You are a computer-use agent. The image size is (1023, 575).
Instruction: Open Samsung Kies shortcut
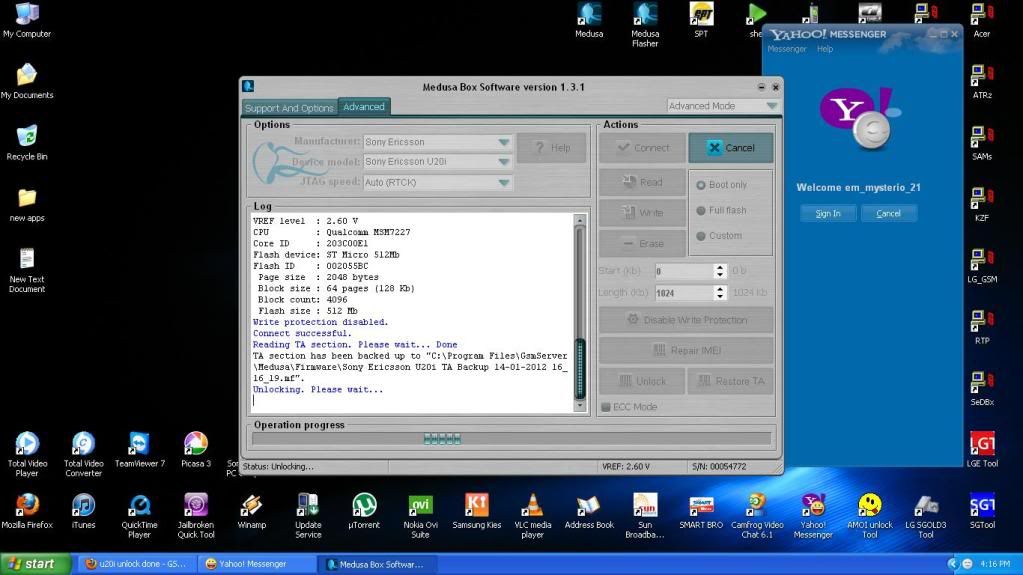[476, 511]
